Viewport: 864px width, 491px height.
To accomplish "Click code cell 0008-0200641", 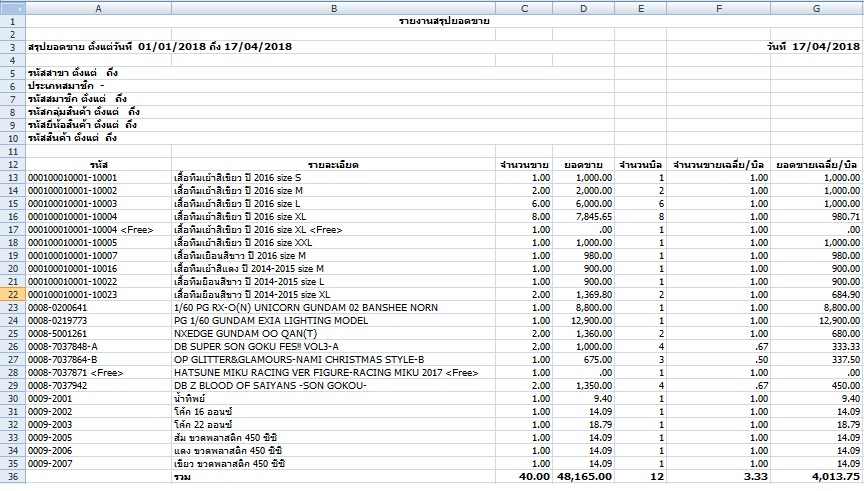I will (x=99, y=307).
